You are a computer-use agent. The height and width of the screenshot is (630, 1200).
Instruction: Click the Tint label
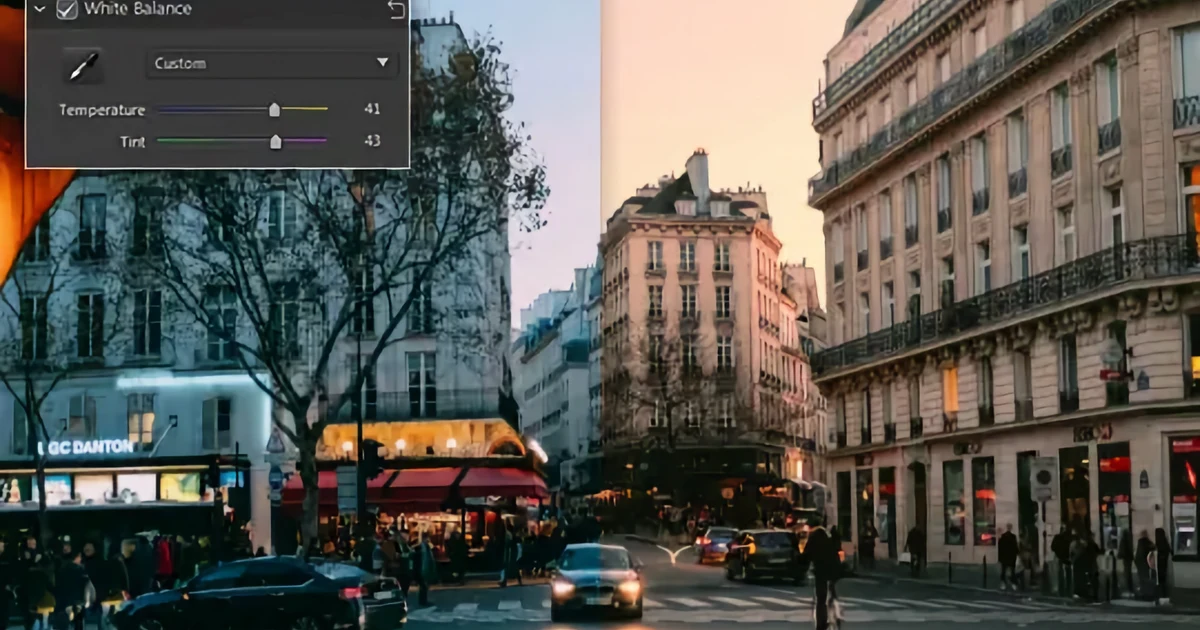133,142
